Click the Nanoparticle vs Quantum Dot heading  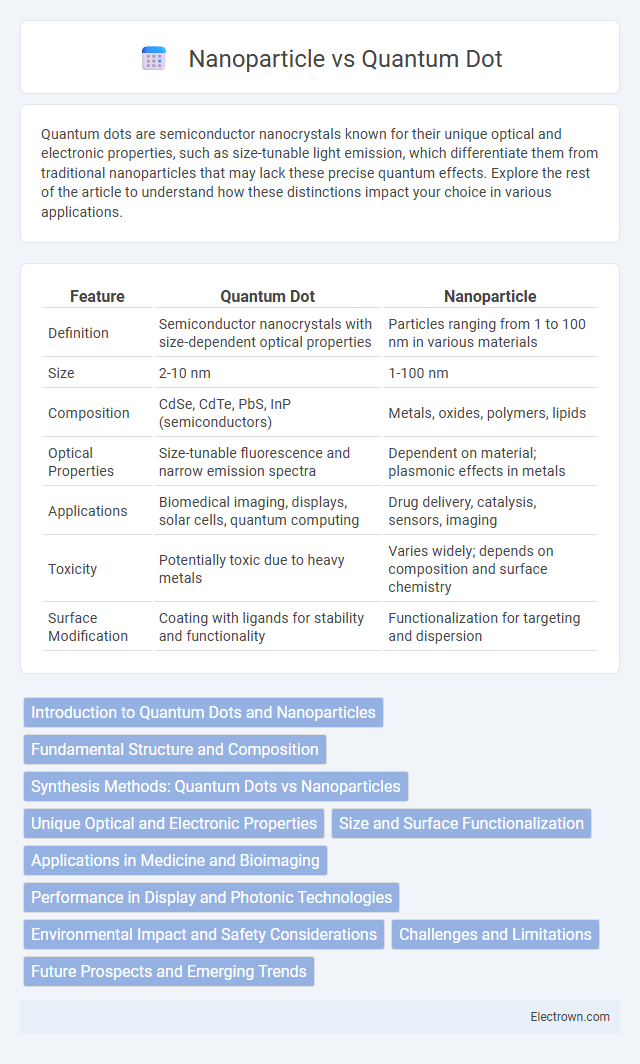pos(345,59)
